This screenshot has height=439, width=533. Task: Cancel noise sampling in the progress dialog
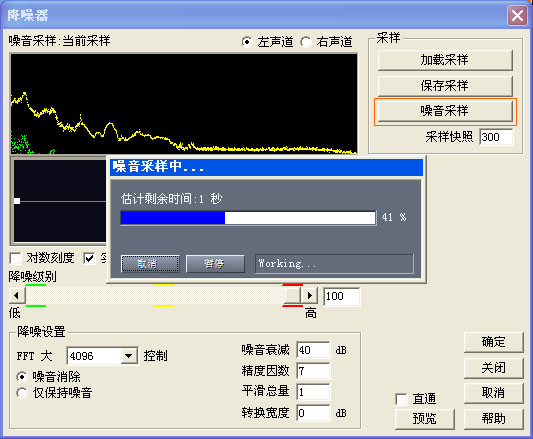click(x=150, y=264)
